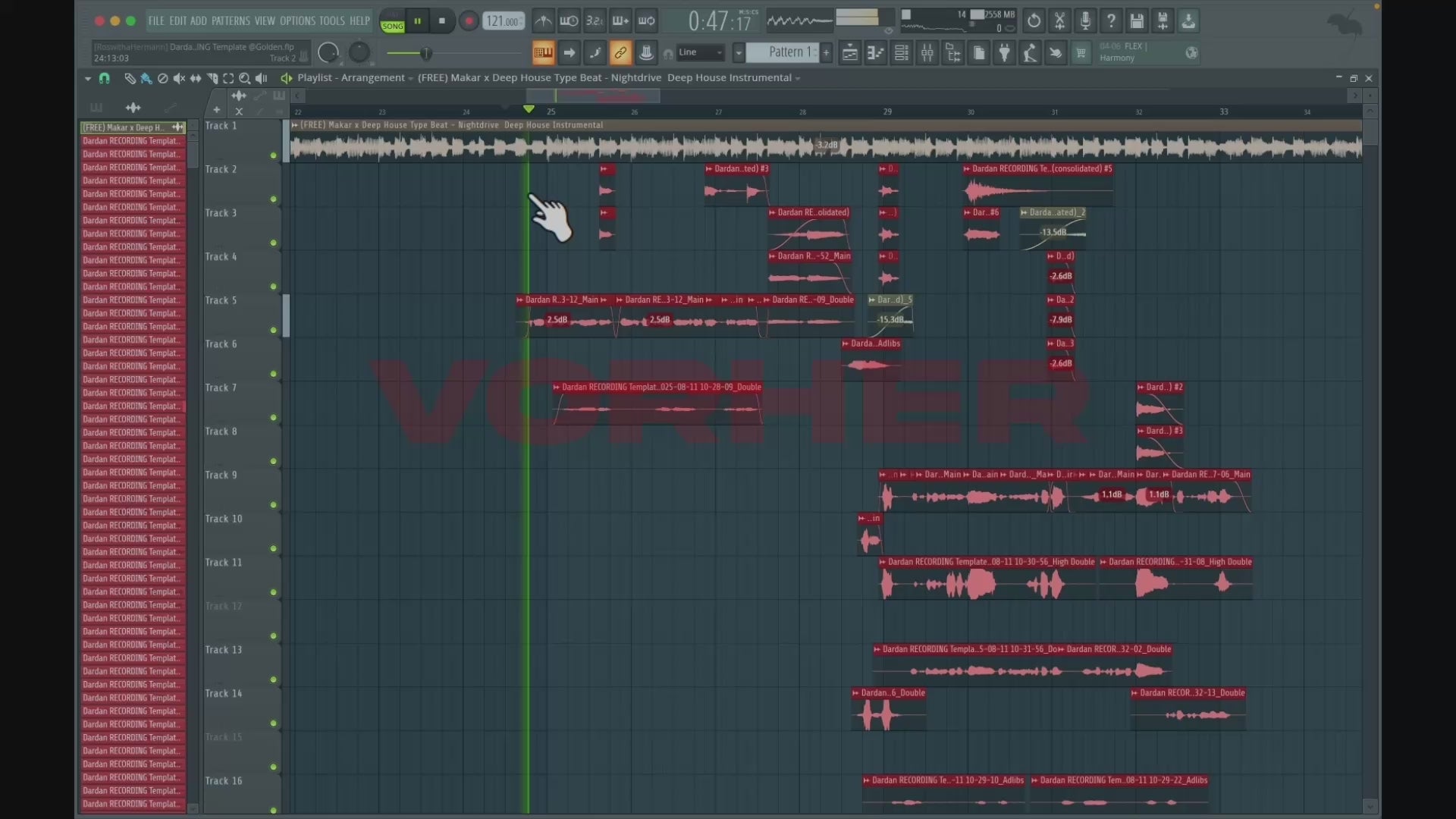Open the help question mark icon
Image resolution: width=1456 pixels, height=819 pixels.
point(1111,21)
